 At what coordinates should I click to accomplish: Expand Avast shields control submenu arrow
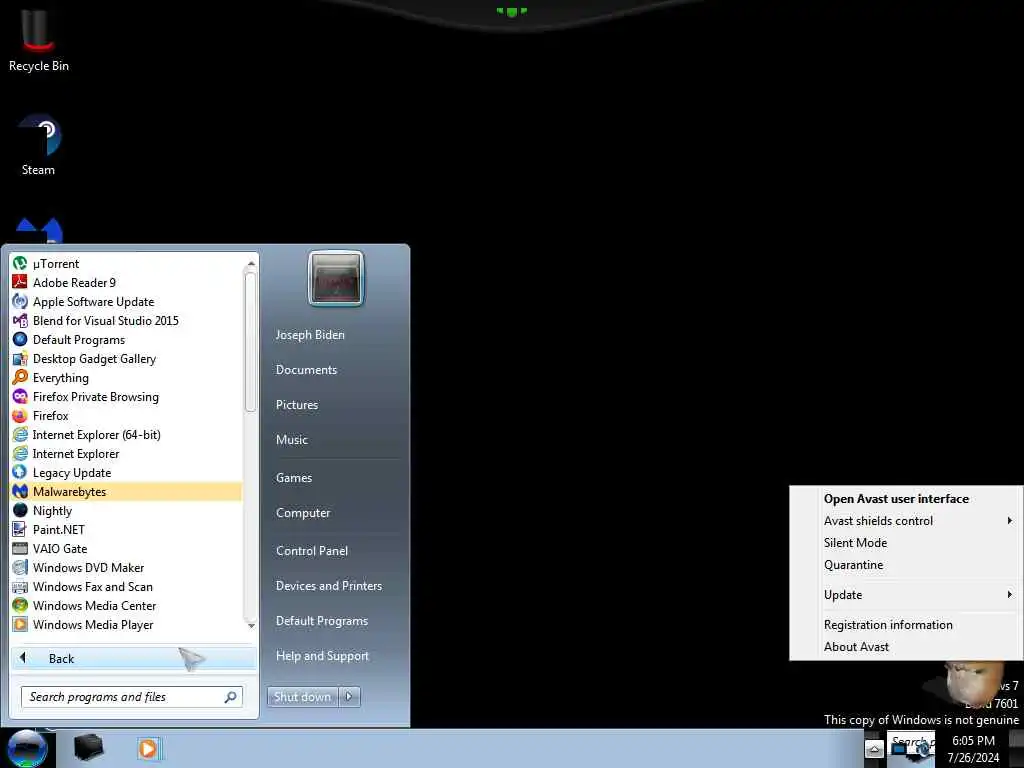(1010, 520)
